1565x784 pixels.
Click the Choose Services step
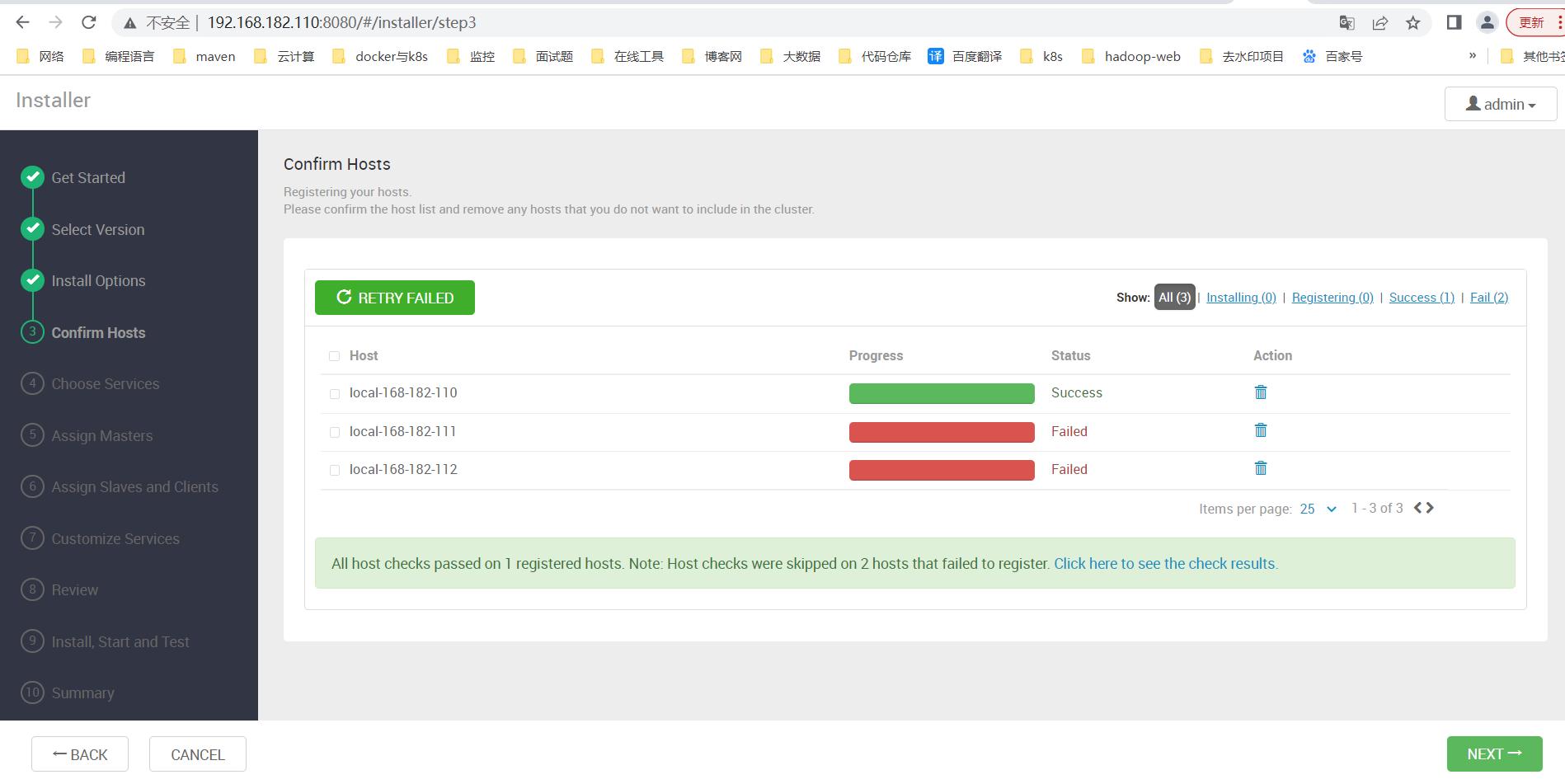pyautogui.click(x=105, y=383)
